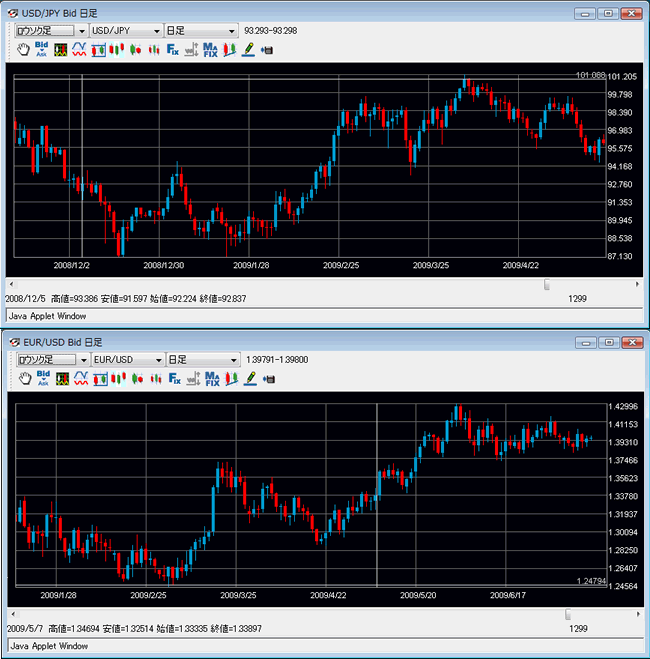Image resolution: width=650 pixels, height=659 pixels.
Task: Select the hand pan tool in EUR/USD window
Action: click(x=25, y=379)
